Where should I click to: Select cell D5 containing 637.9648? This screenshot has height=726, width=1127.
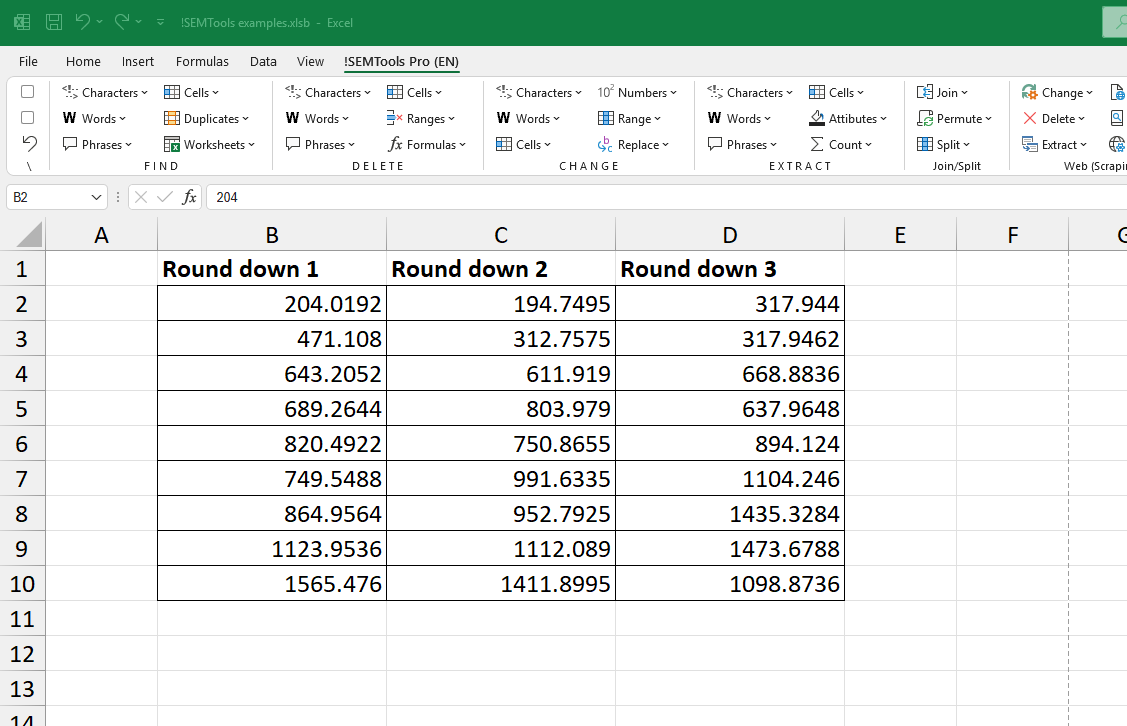coord(729,408)
